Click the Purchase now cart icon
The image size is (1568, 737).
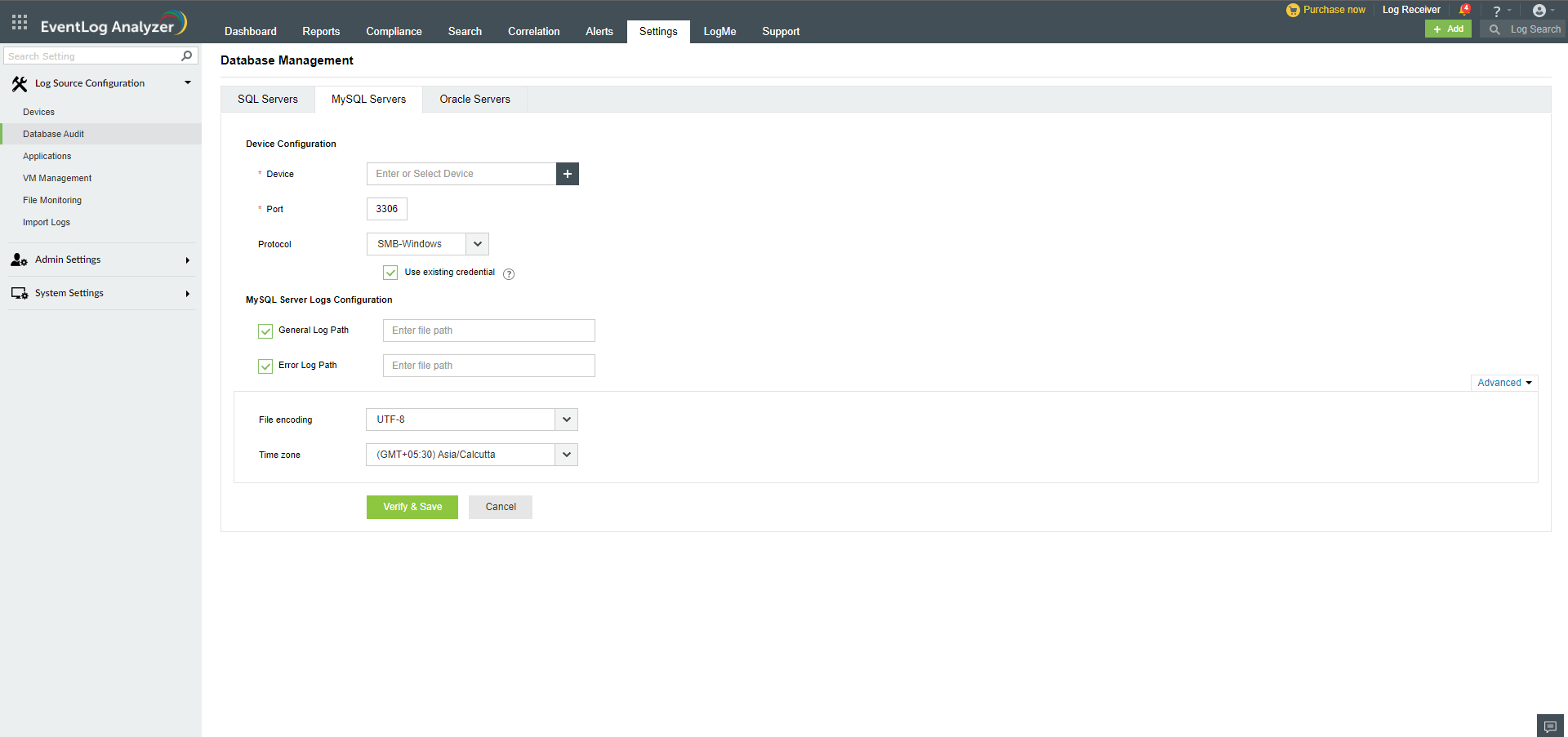(x=1293, y=10)
